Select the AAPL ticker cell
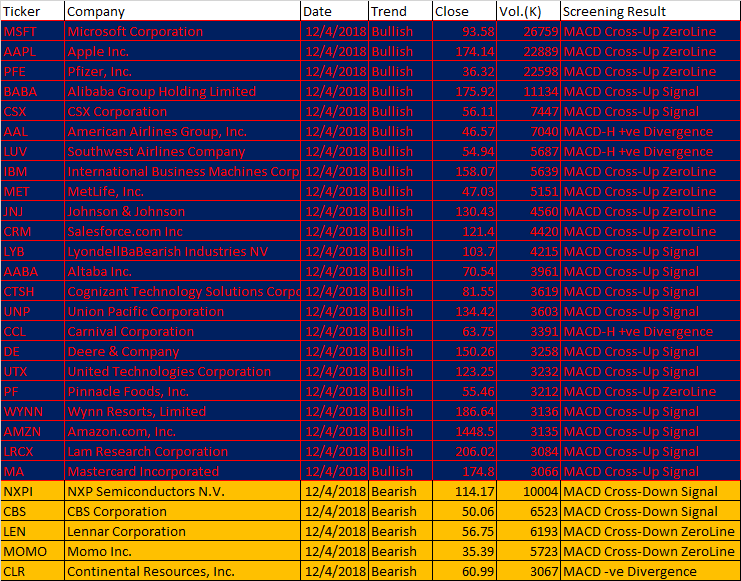 33,51
